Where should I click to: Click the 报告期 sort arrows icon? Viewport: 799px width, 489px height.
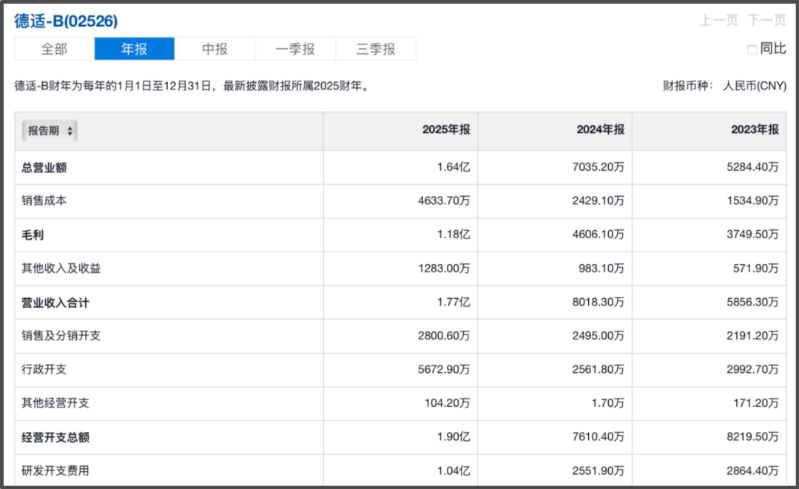coord(70,131)
